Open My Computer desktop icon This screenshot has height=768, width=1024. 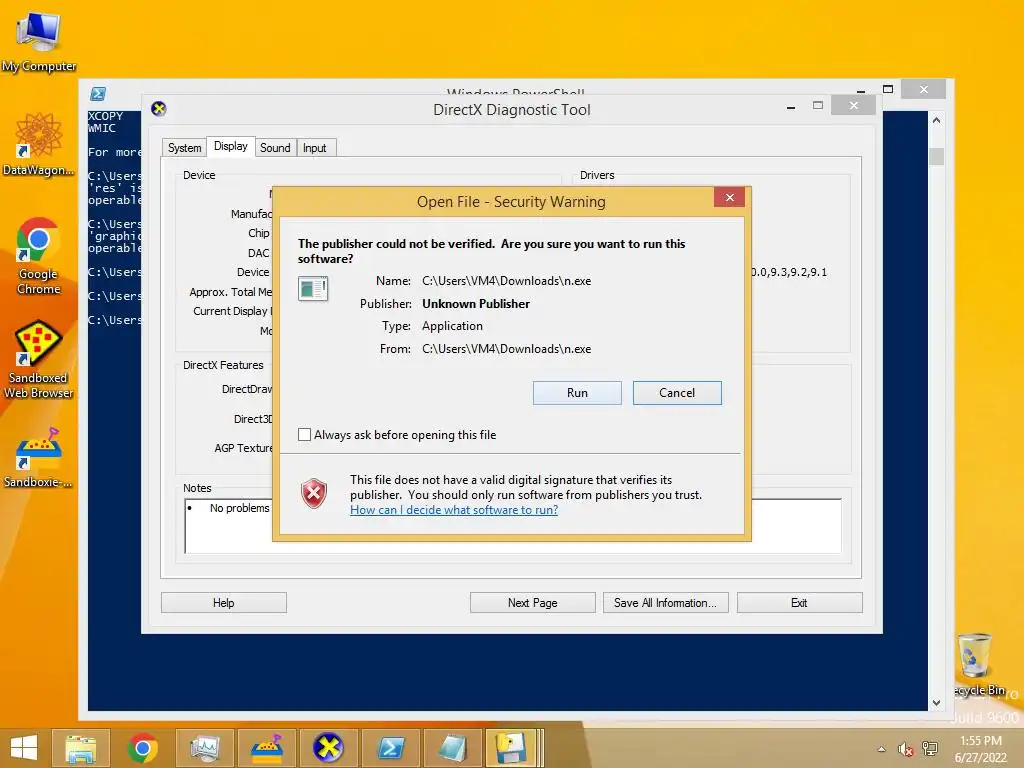coord(39,41)
